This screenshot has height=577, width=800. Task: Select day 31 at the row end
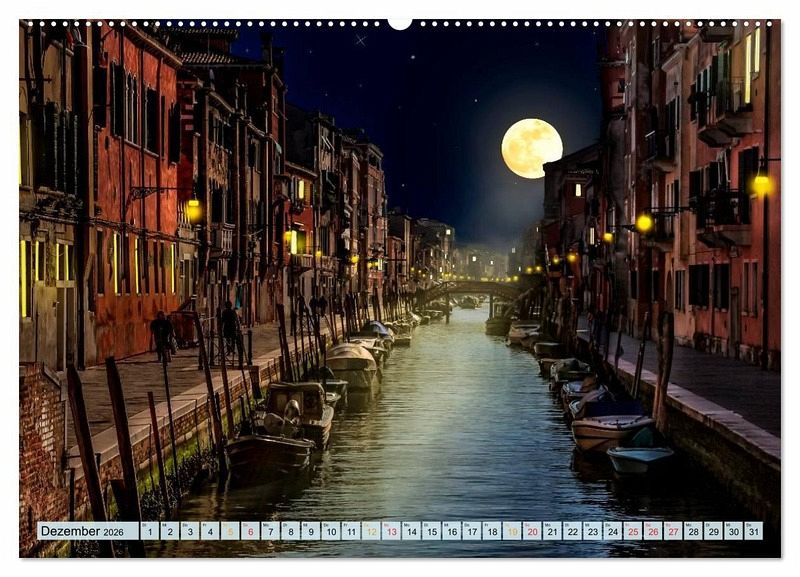click(x=753, y=531)
